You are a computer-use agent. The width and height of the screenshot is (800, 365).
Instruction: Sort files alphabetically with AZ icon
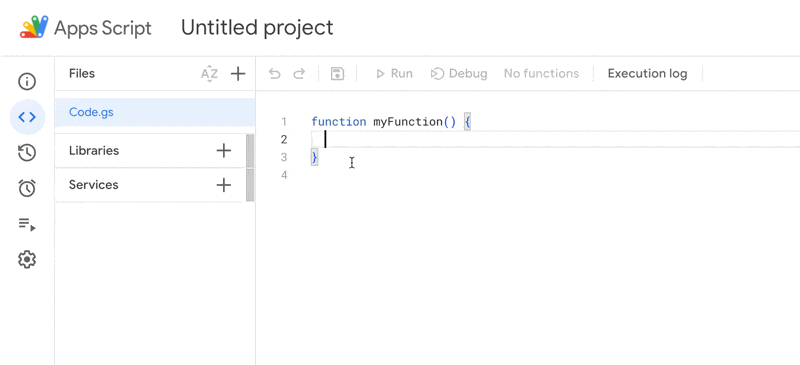coord(209,74)
